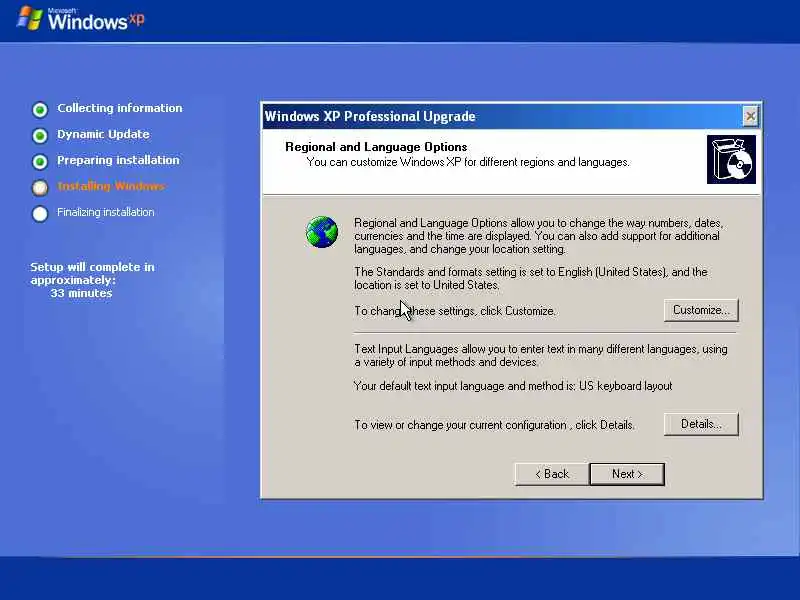Viewport: 800px width, 600px height.
Task: Select the Preparing installation step bullet
Action: pos(40,162)
